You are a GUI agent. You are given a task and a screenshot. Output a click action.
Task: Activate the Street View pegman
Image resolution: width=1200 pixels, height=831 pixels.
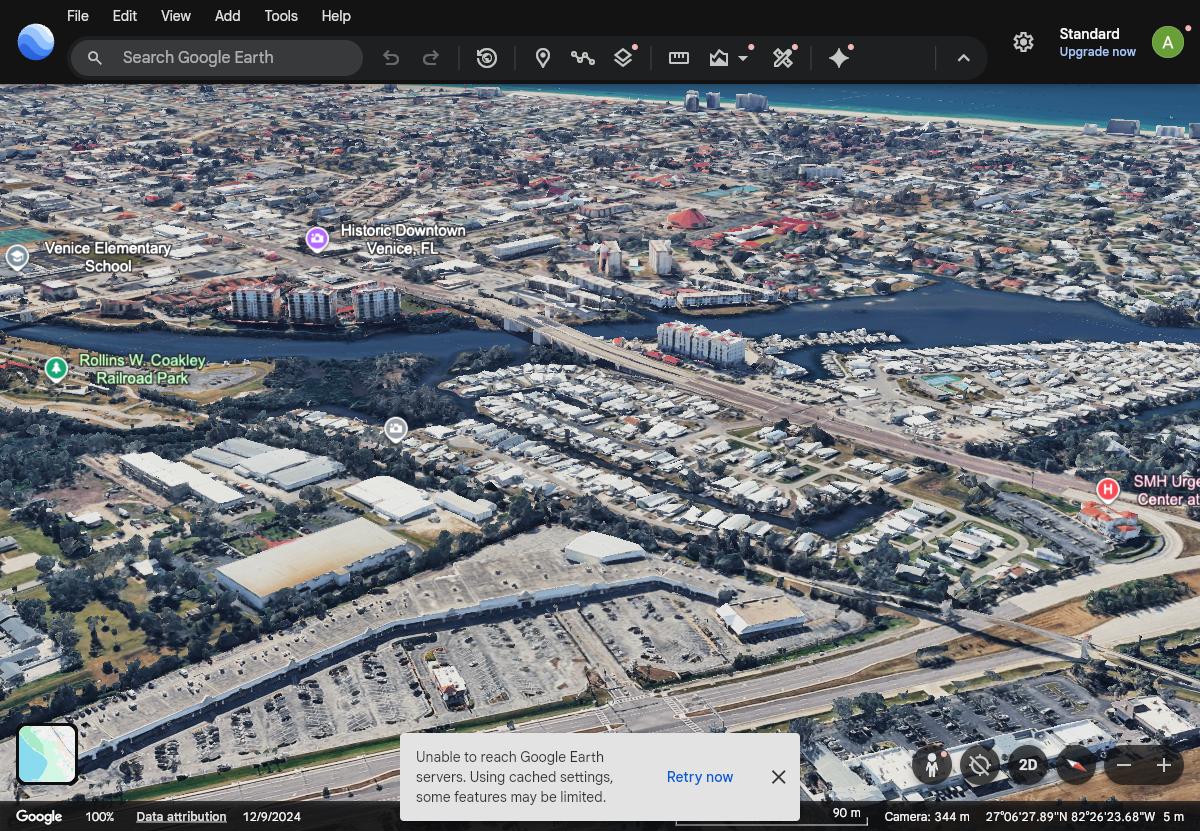[x=931, y=766]
